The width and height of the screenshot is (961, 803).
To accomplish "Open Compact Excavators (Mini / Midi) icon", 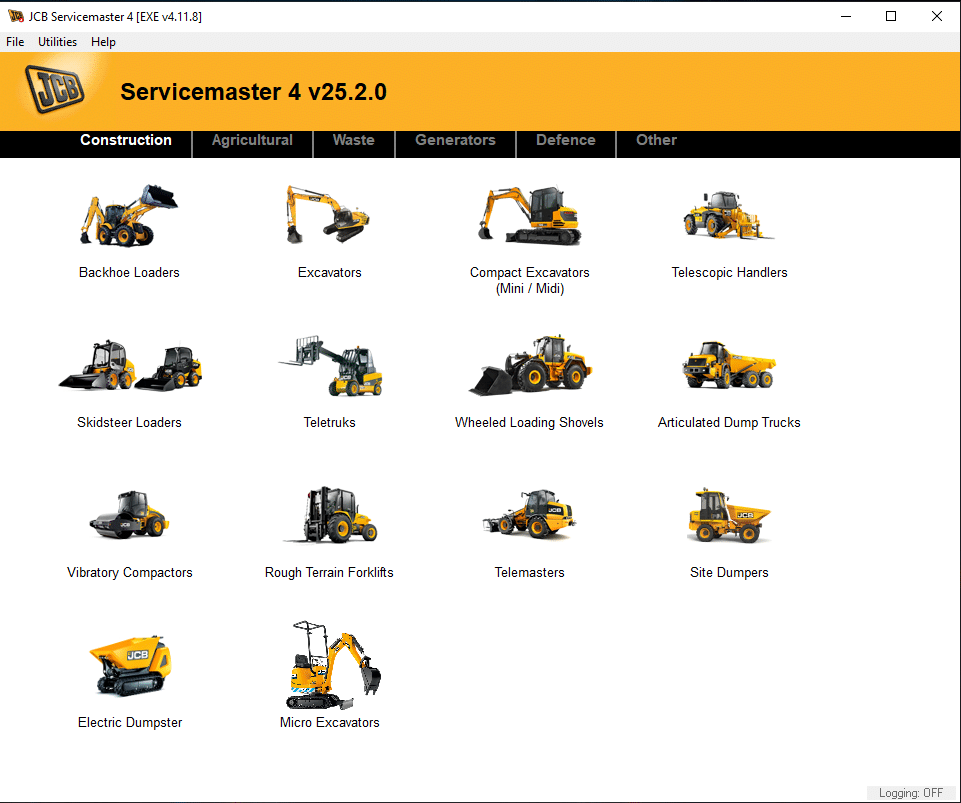I will pyautogui.click(x=529, y=215).
